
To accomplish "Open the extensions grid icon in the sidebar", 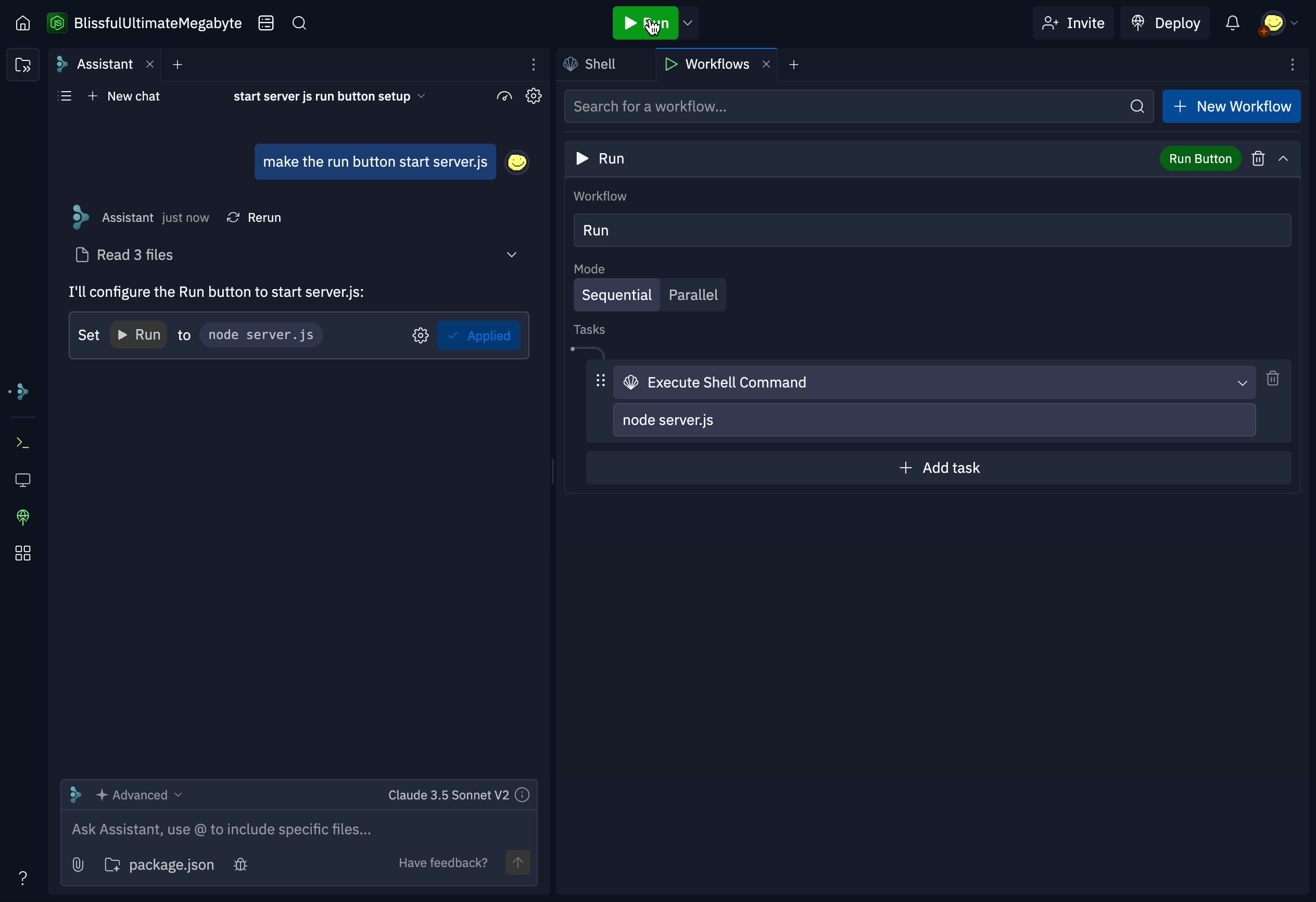I will click(x=23, y=554).
